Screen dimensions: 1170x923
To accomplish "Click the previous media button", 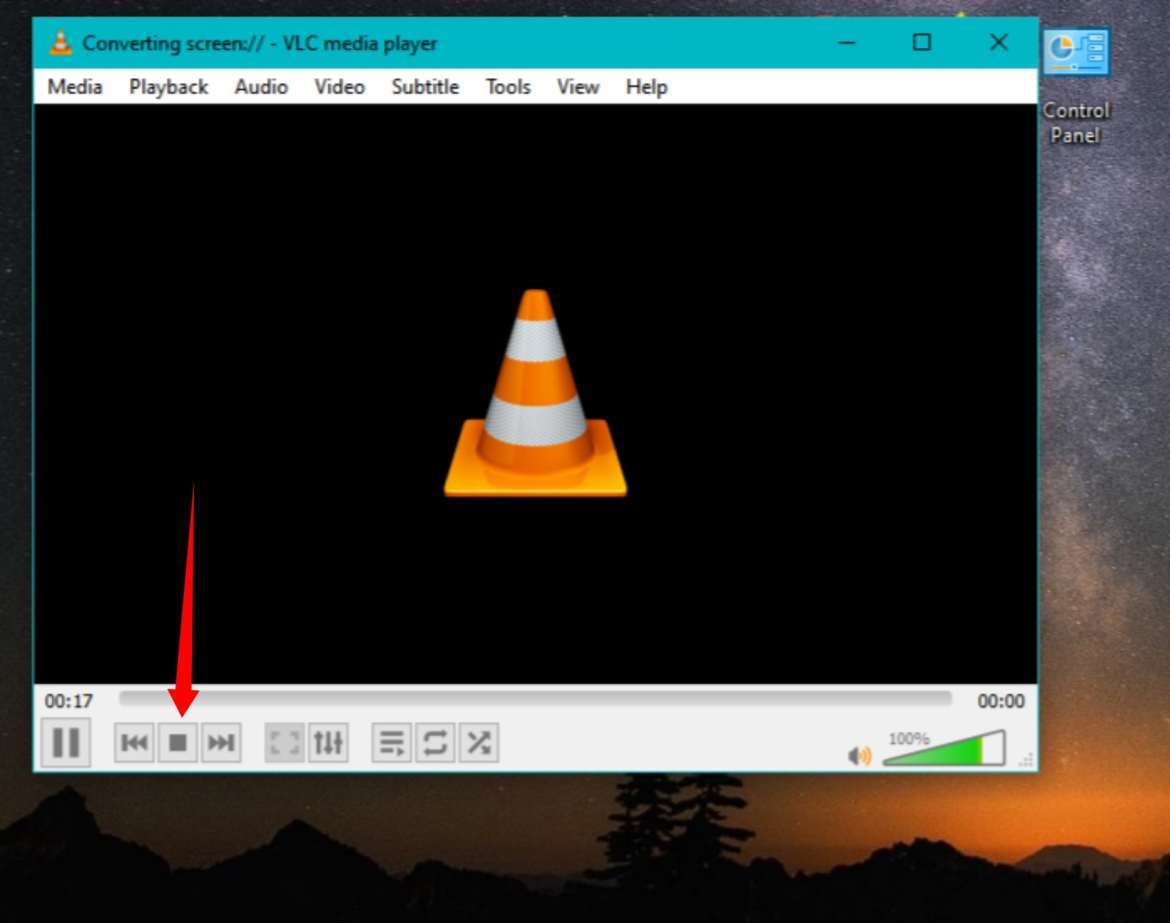I will (x=134, y=742).
